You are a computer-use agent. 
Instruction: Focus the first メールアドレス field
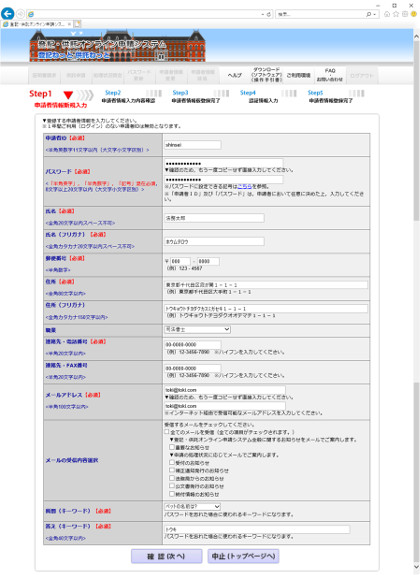point(225,390)
